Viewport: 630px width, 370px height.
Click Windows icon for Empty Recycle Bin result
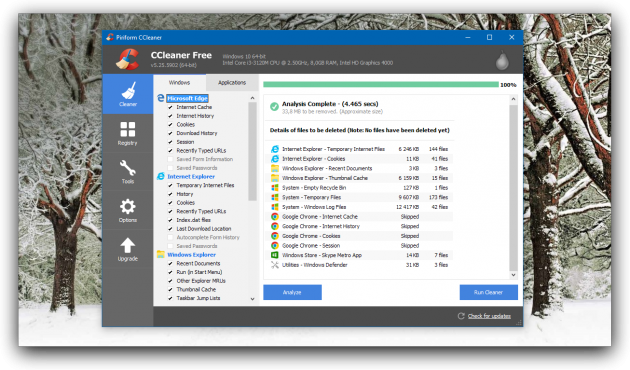point(275,188)
